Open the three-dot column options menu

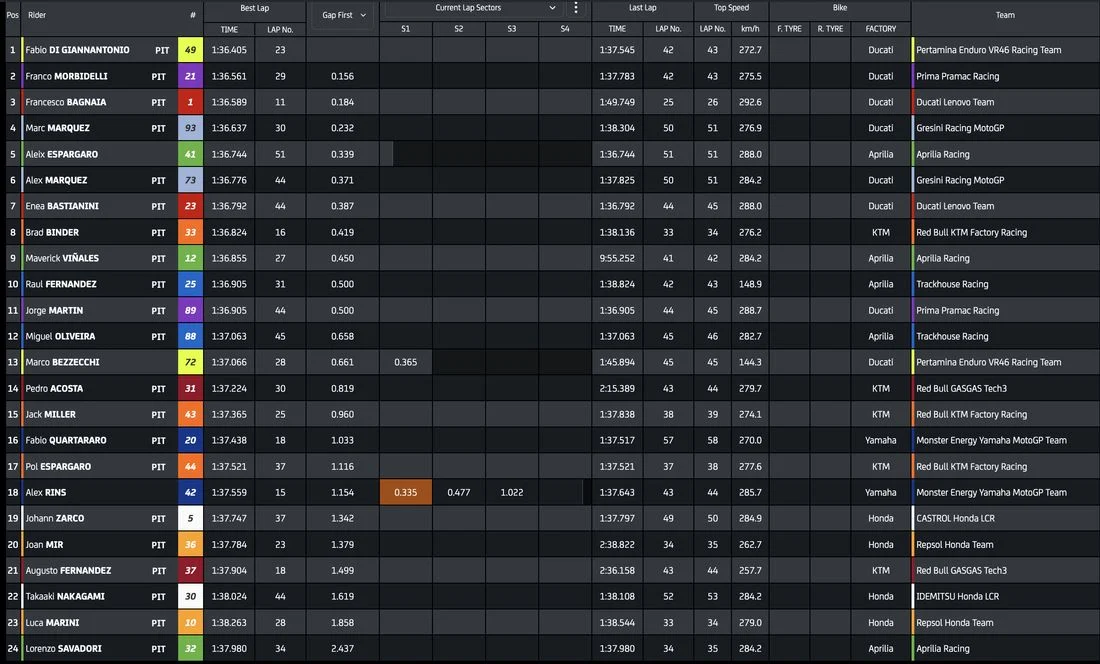[576, 8]
